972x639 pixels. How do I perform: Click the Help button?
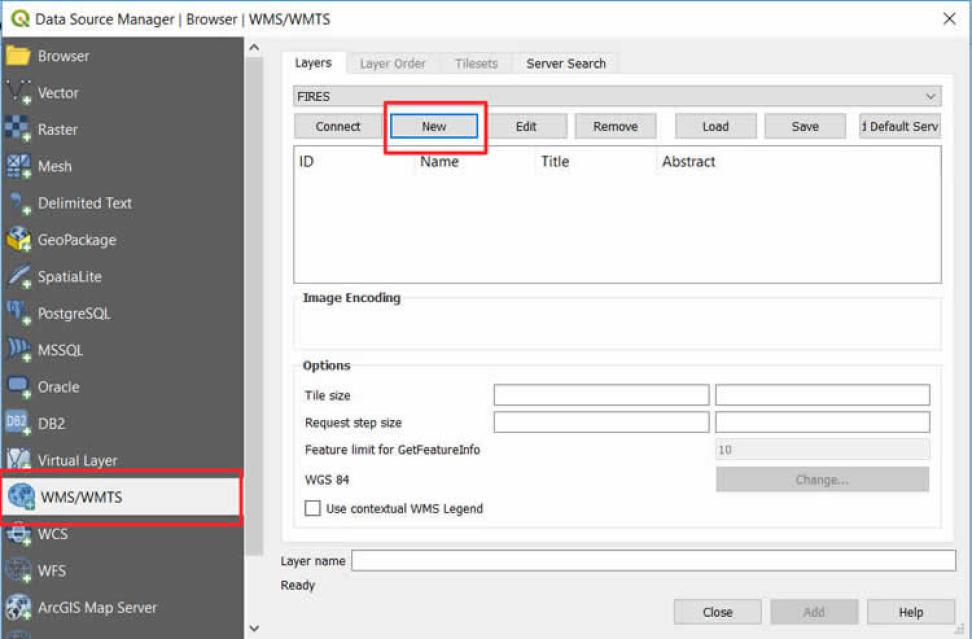point(911,612)
